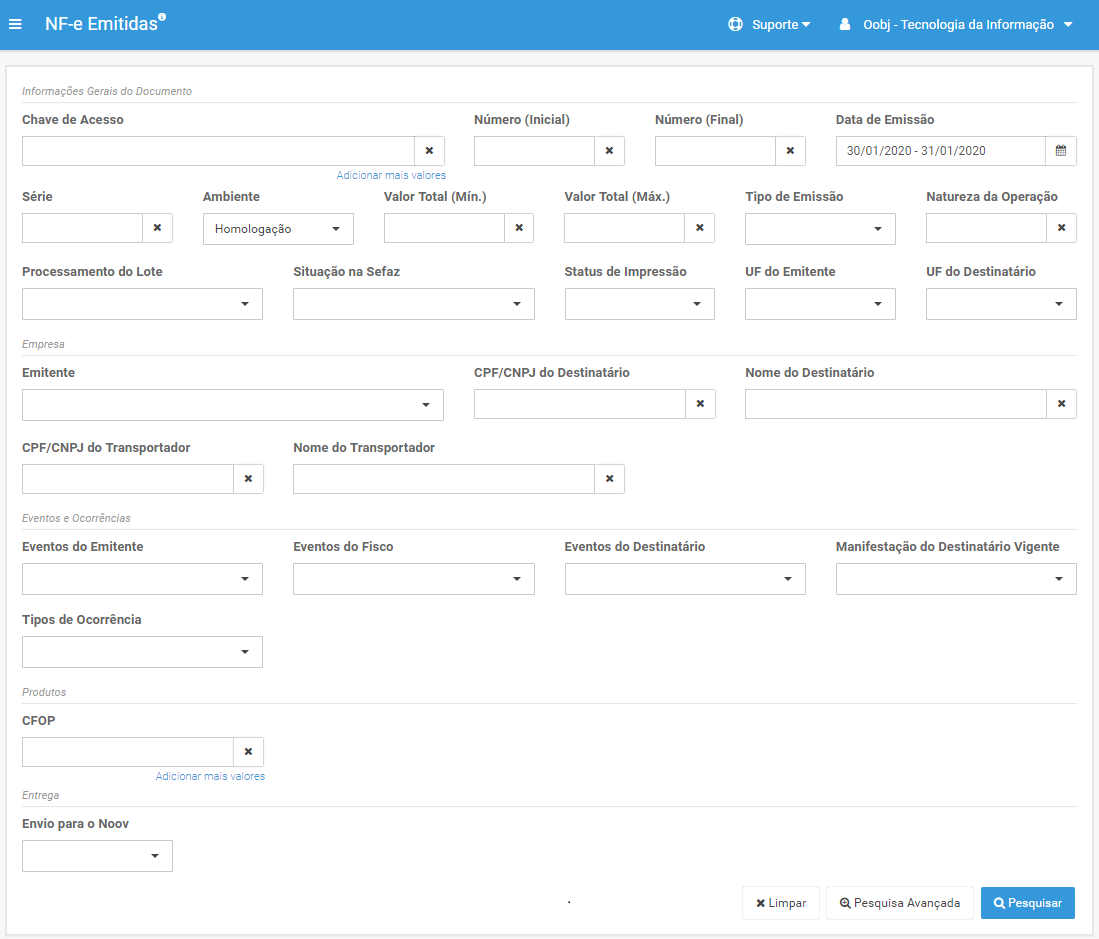
Task: Focus the Valor Total (Máx.) input
Action: (x=624, y=228)
